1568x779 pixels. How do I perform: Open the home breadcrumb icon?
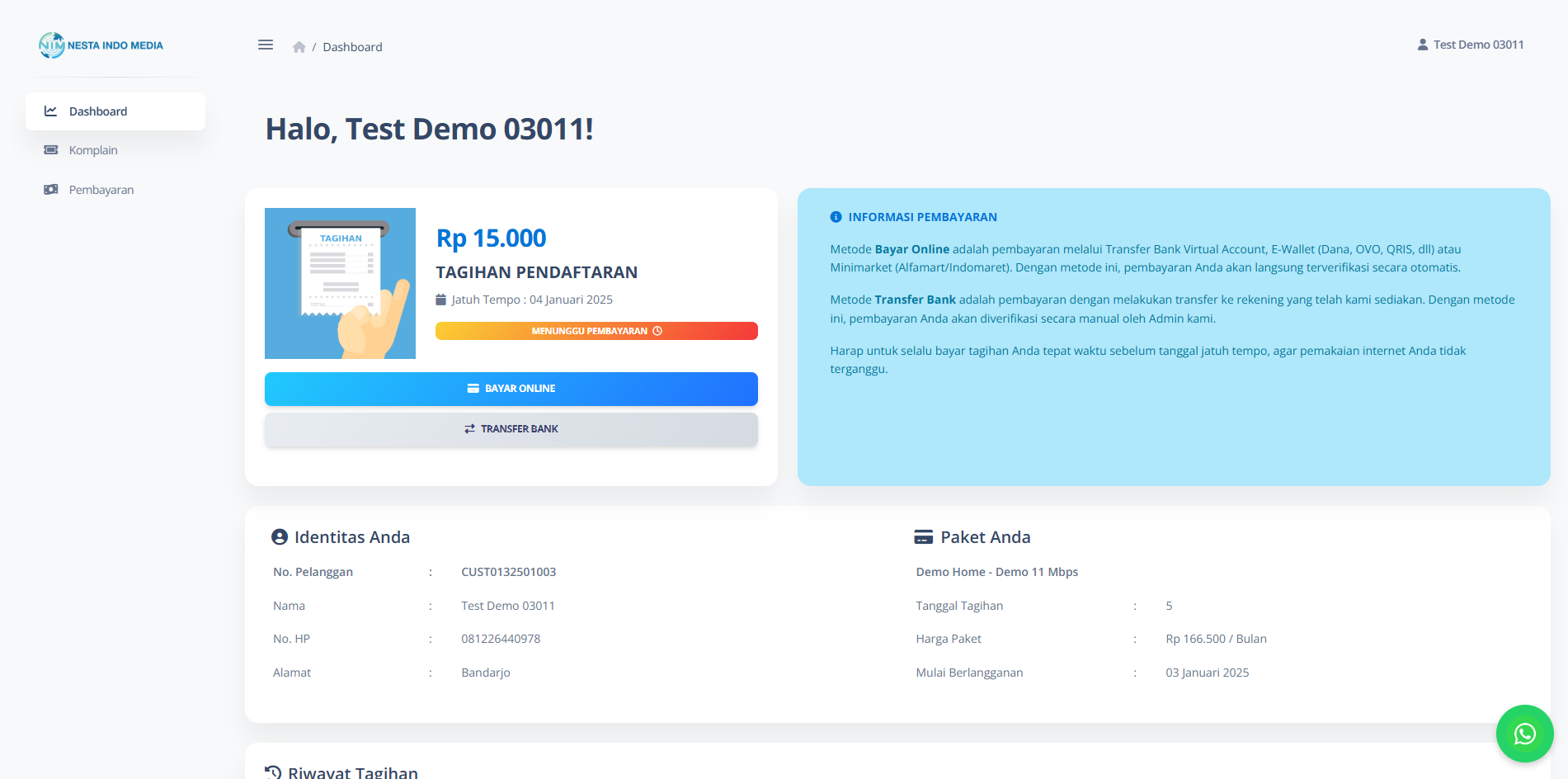point(299,46)
